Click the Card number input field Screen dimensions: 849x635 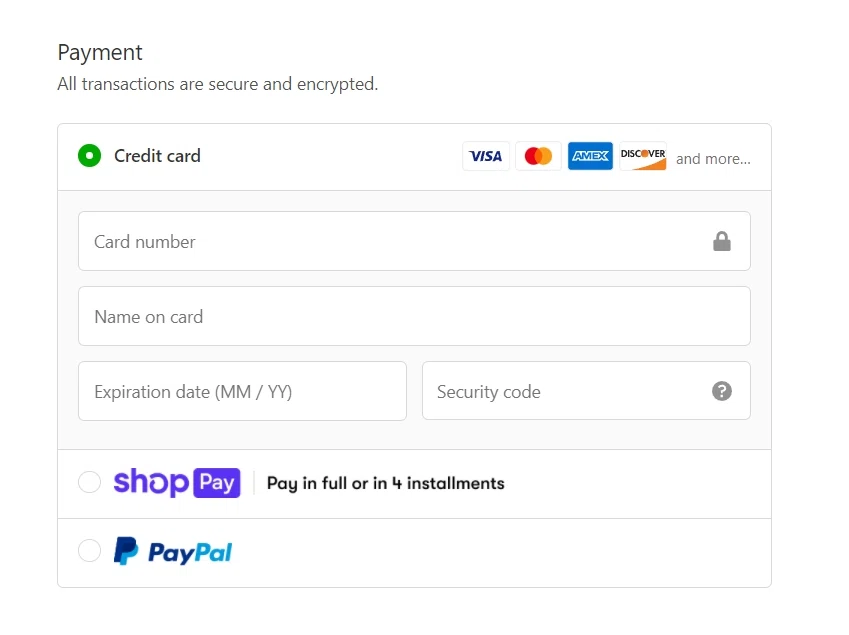click(x=390, y=241)
